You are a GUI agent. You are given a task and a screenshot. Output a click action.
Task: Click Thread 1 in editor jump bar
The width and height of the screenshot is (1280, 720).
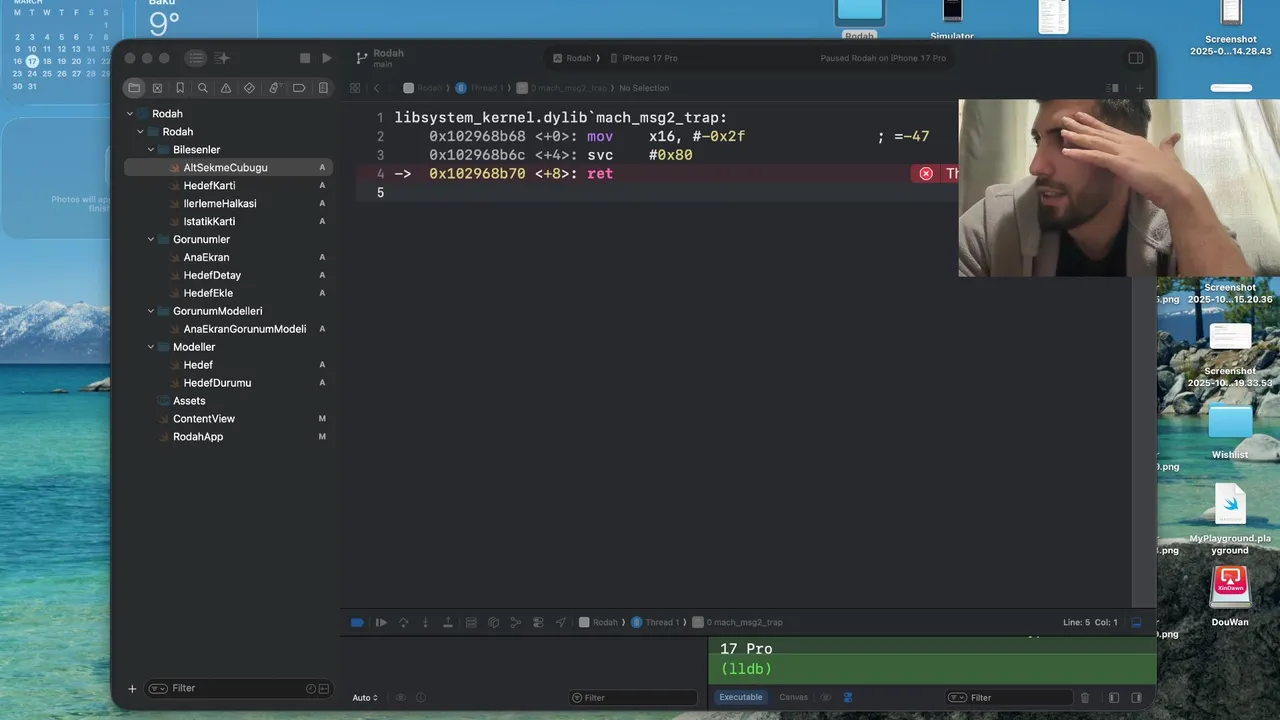479,88
